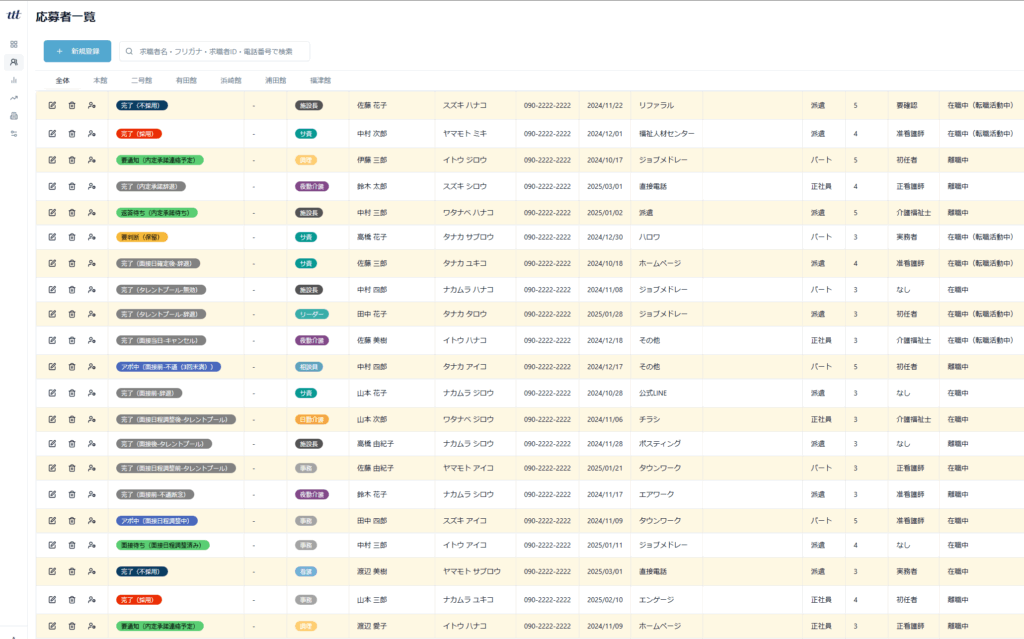
Task: Open the sliders settings icon in sidebar
Action: [14, 134]
